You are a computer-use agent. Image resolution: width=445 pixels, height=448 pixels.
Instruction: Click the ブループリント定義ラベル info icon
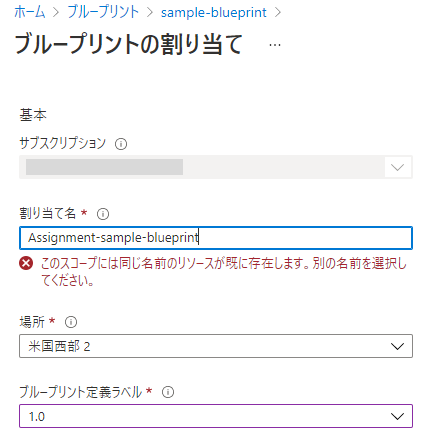pyautogui.click(x=168, y=392)
